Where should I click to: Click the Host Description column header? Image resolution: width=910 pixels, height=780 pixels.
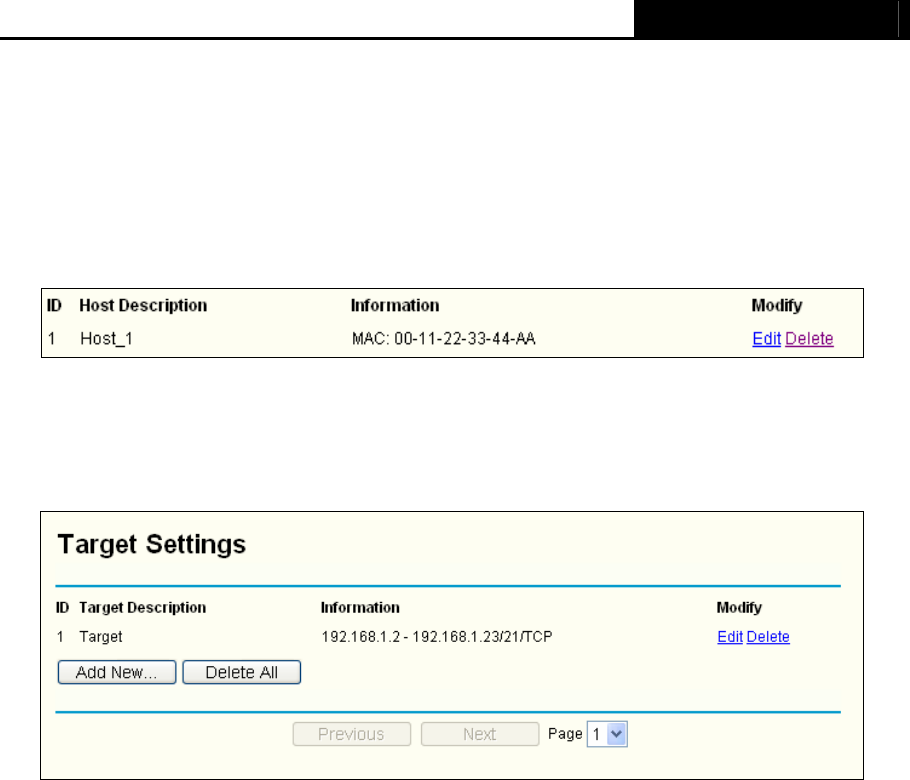tap(143, 305)
